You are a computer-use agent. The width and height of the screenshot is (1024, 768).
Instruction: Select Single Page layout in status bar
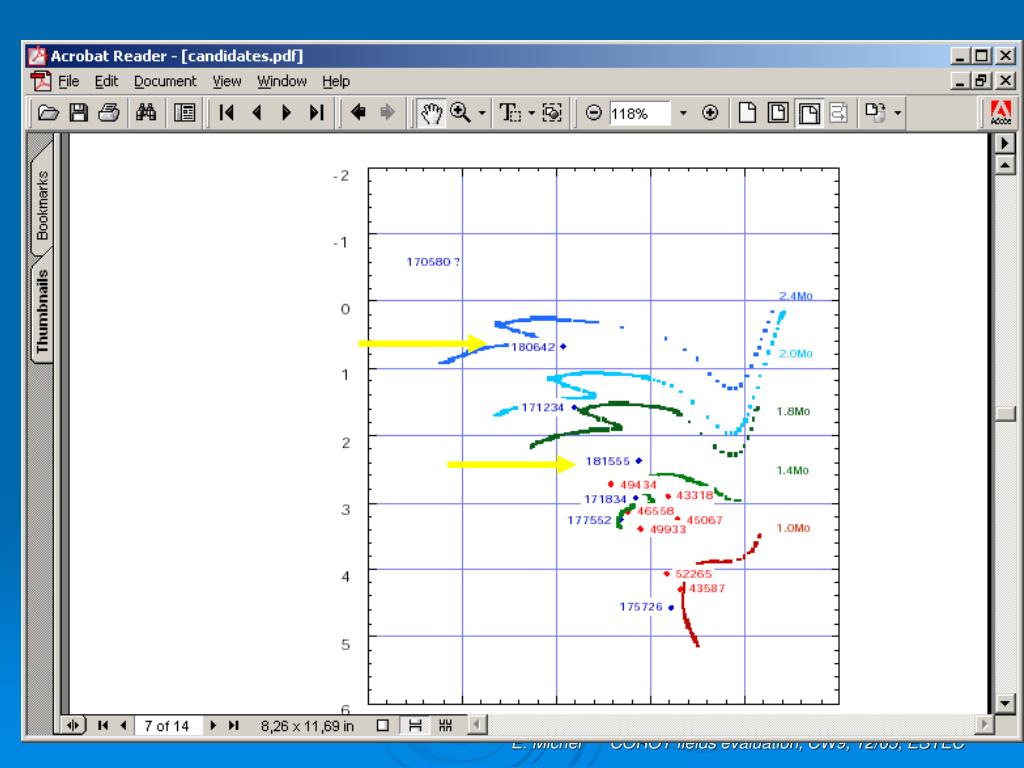[383, 726]
